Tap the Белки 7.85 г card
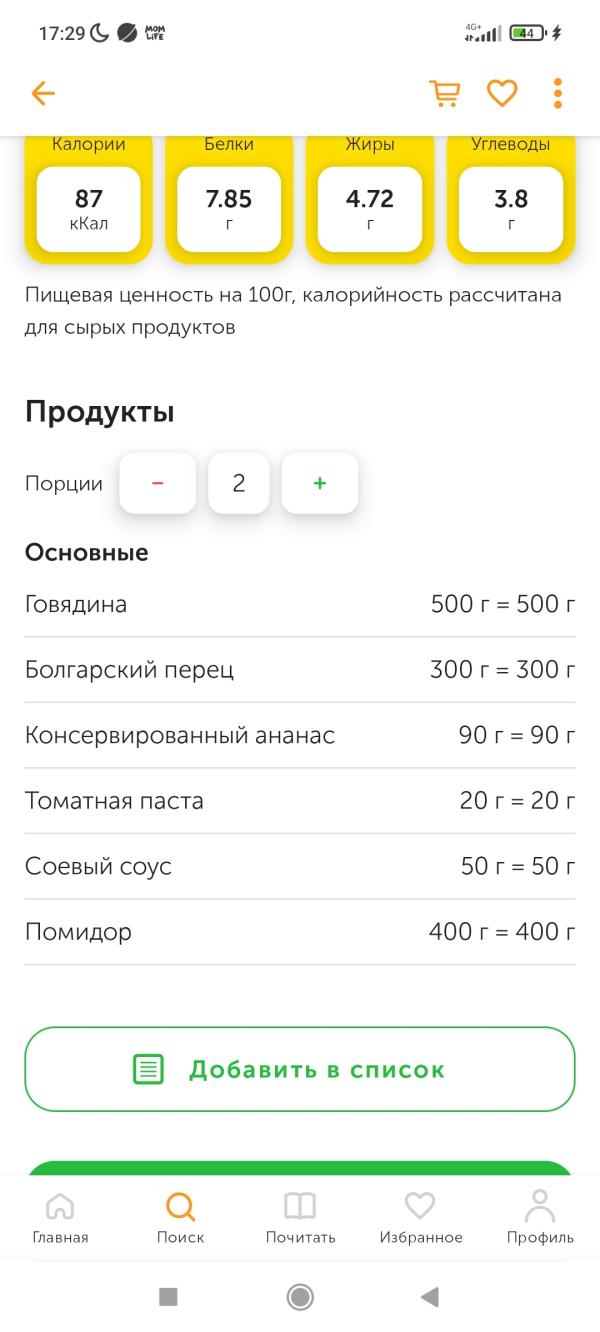Screen dimensions: 600x1332 229,197
